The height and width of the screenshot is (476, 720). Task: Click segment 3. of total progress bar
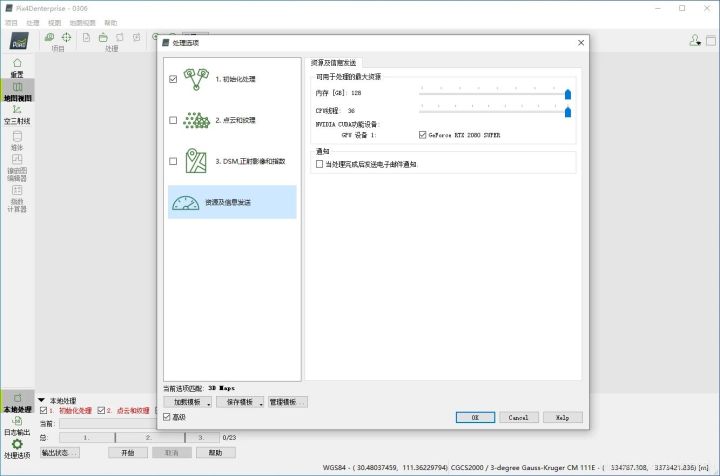tap(202, 437)
